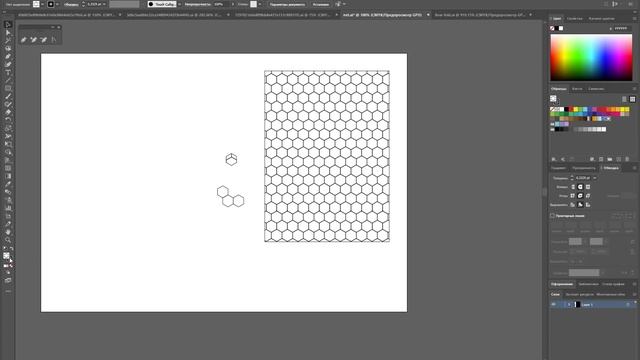The image size is (640, 360).
Task: Click Установки (Preferences) button
Action: [321, 4]
